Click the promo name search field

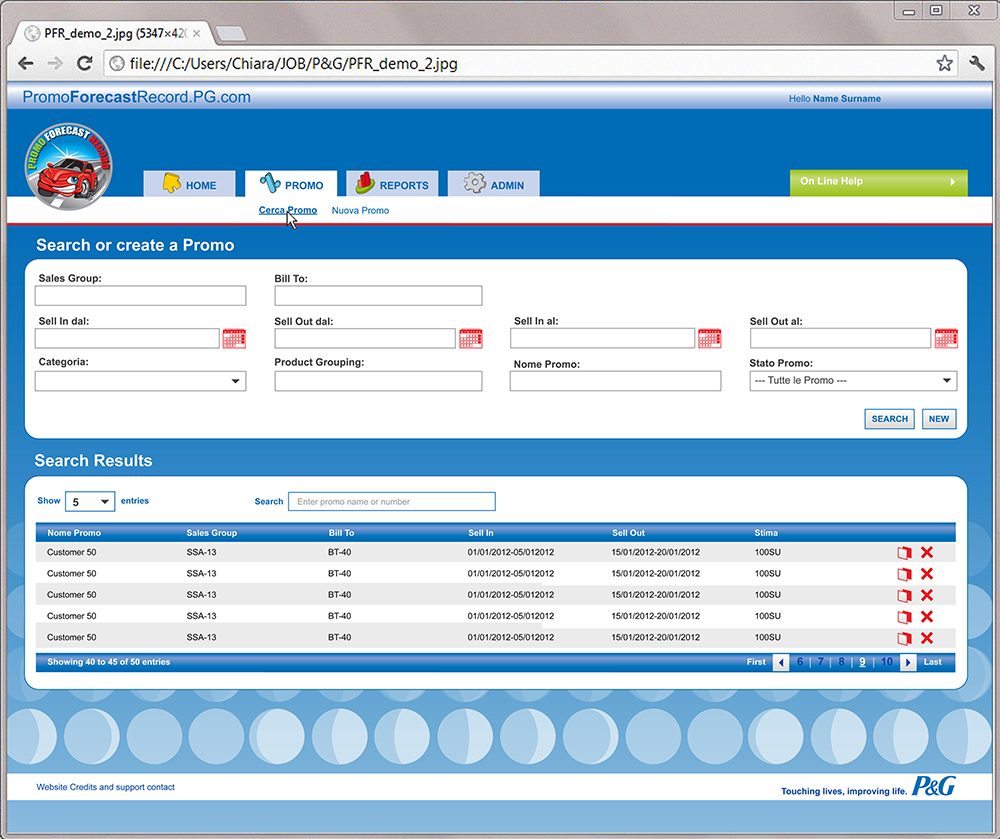point(391,502)
